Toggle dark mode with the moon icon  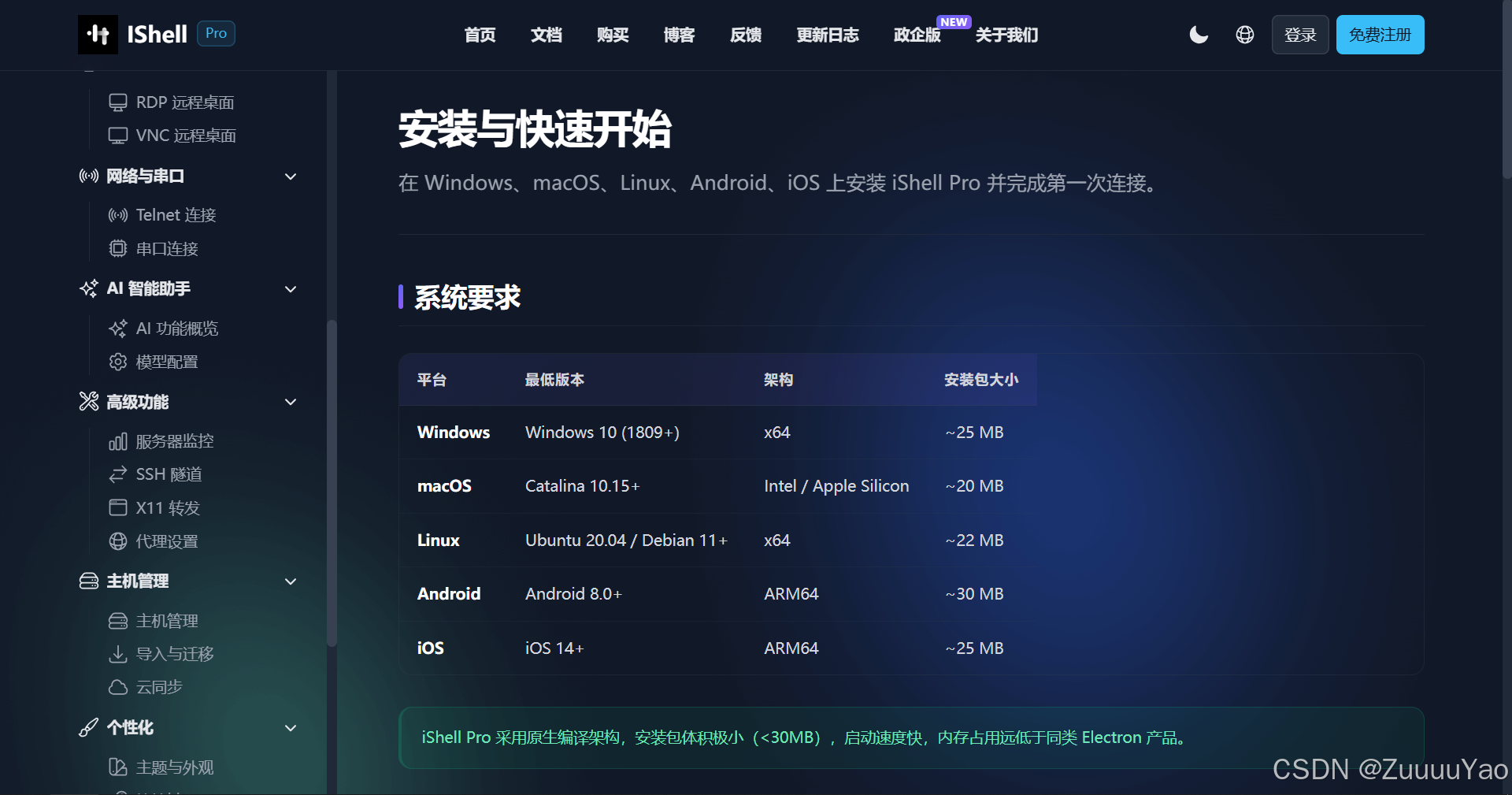[1199, 35]
